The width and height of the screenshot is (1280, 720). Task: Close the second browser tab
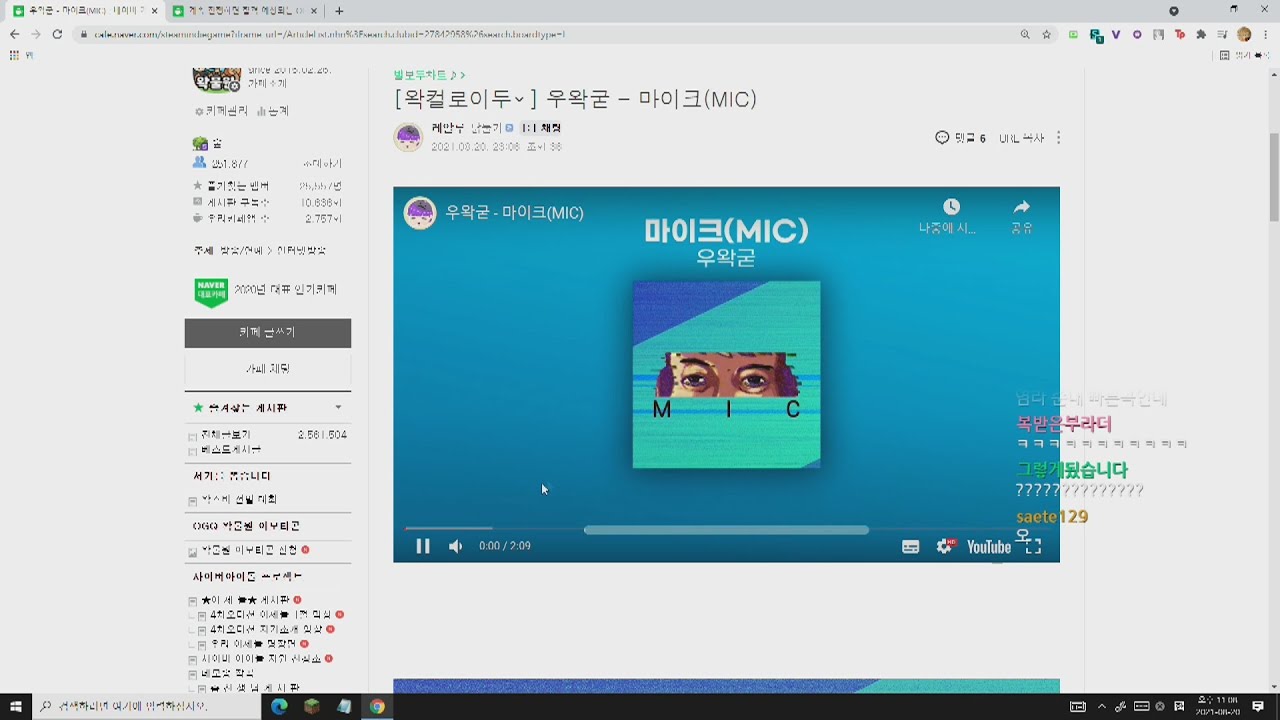coord(314,11)
